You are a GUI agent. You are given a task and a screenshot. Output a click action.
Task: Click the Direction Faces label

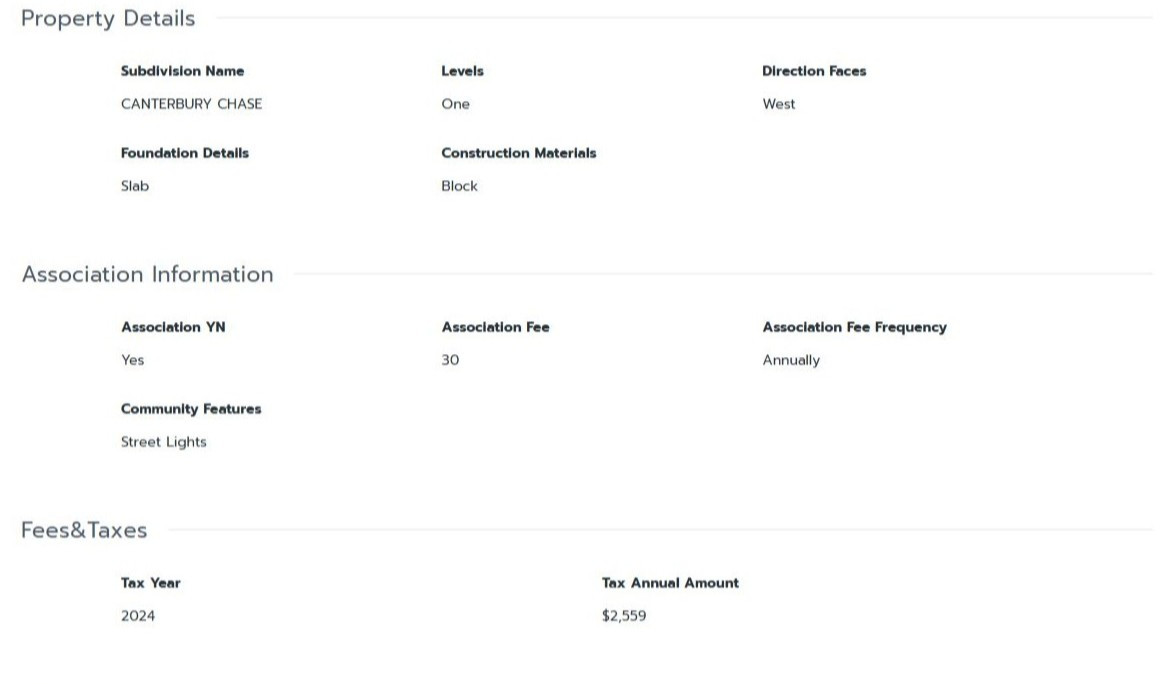(x=813, y=71)
